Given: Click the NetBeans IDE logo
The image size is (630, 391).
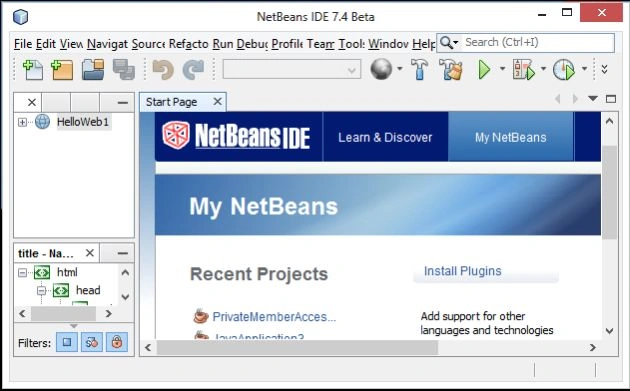Looking at the screenshot, I should pos(236,136).
